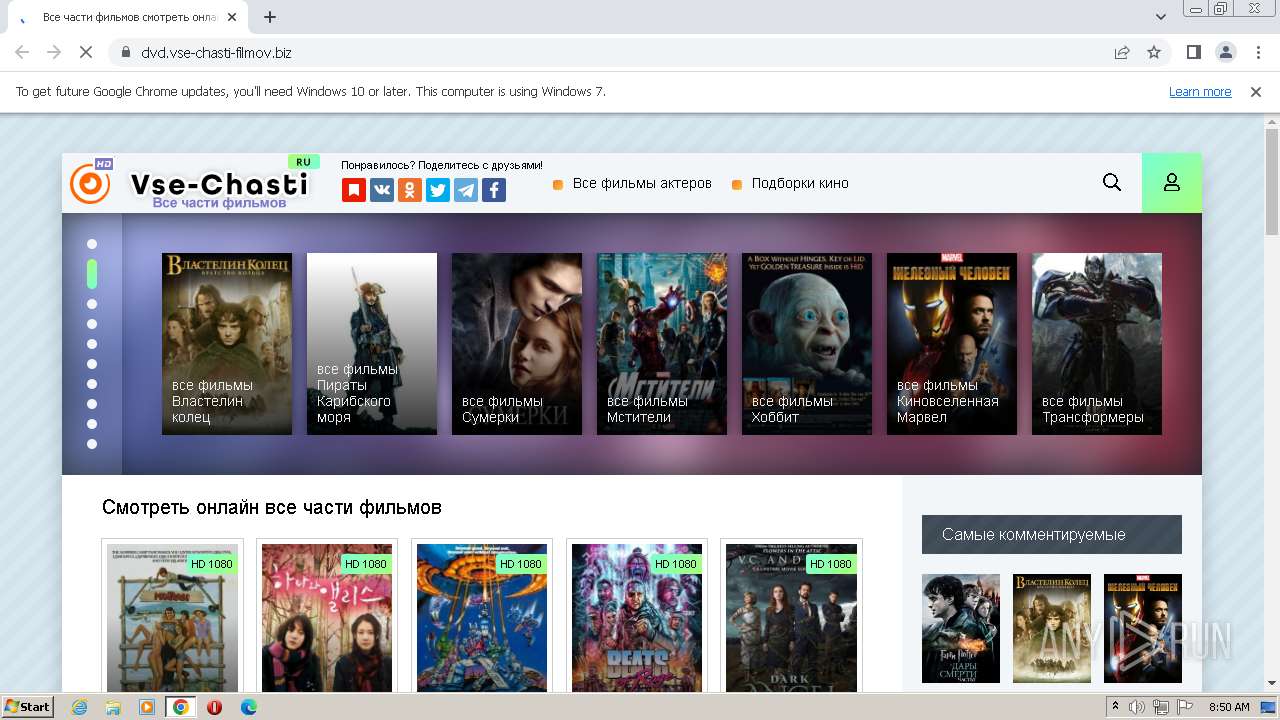Image resolution: width=1280 pixels, height=720 pixels.
Task: Select the fourth slider dot
Action: click(x=92, y=324)
